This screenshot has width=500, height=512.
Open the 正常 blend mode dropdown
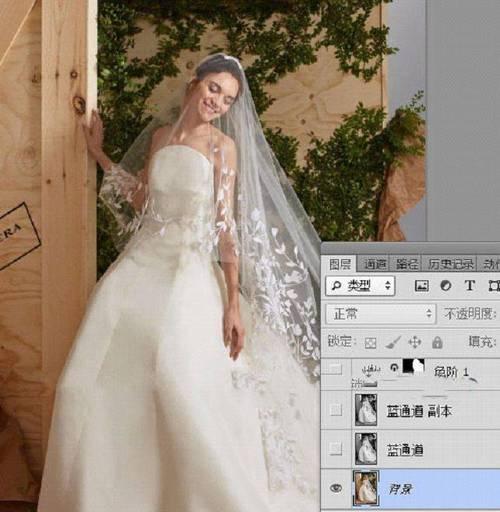click(x=380, y=314)
